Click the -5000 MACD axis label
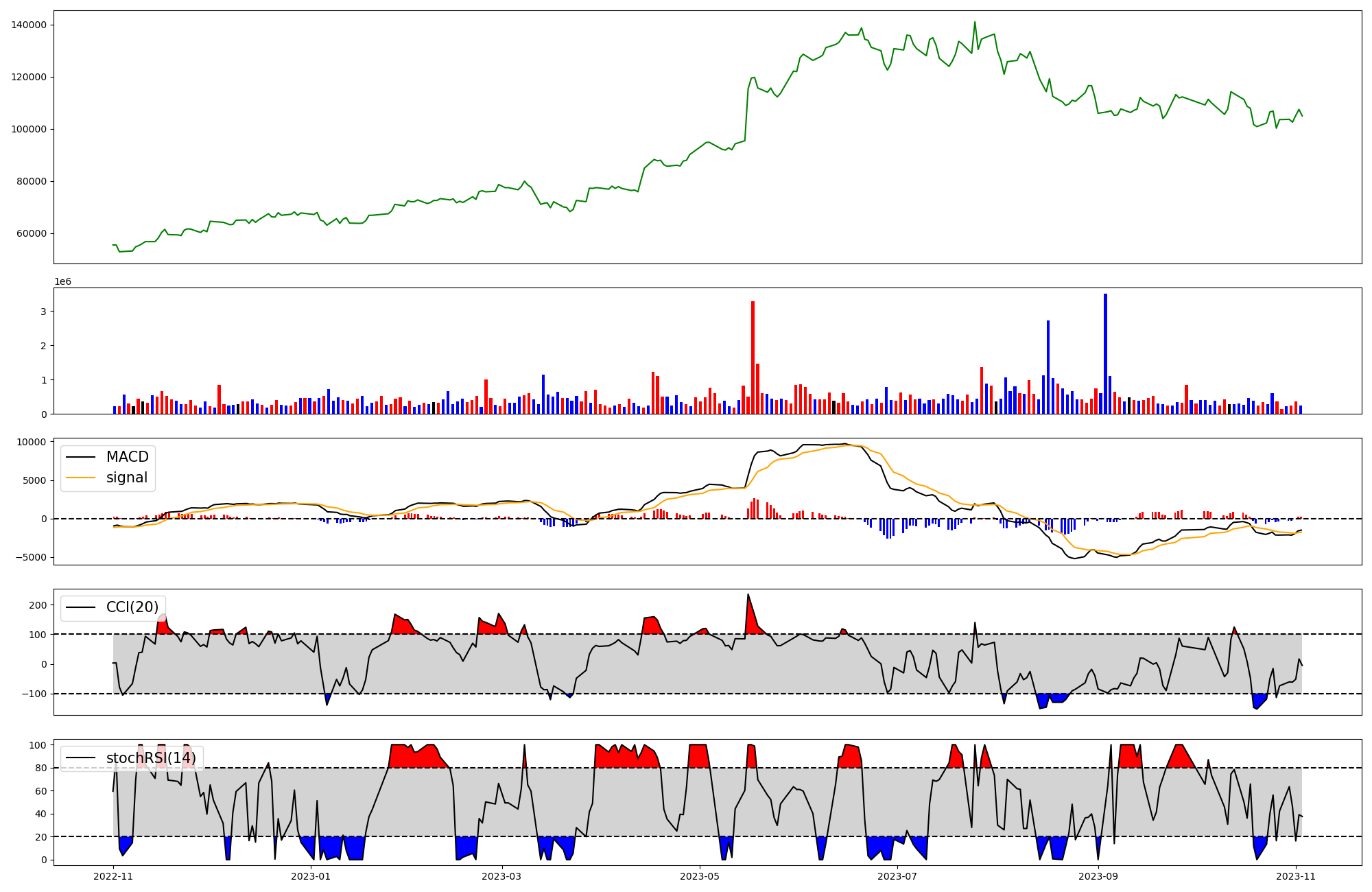 (x=31, y=557)
